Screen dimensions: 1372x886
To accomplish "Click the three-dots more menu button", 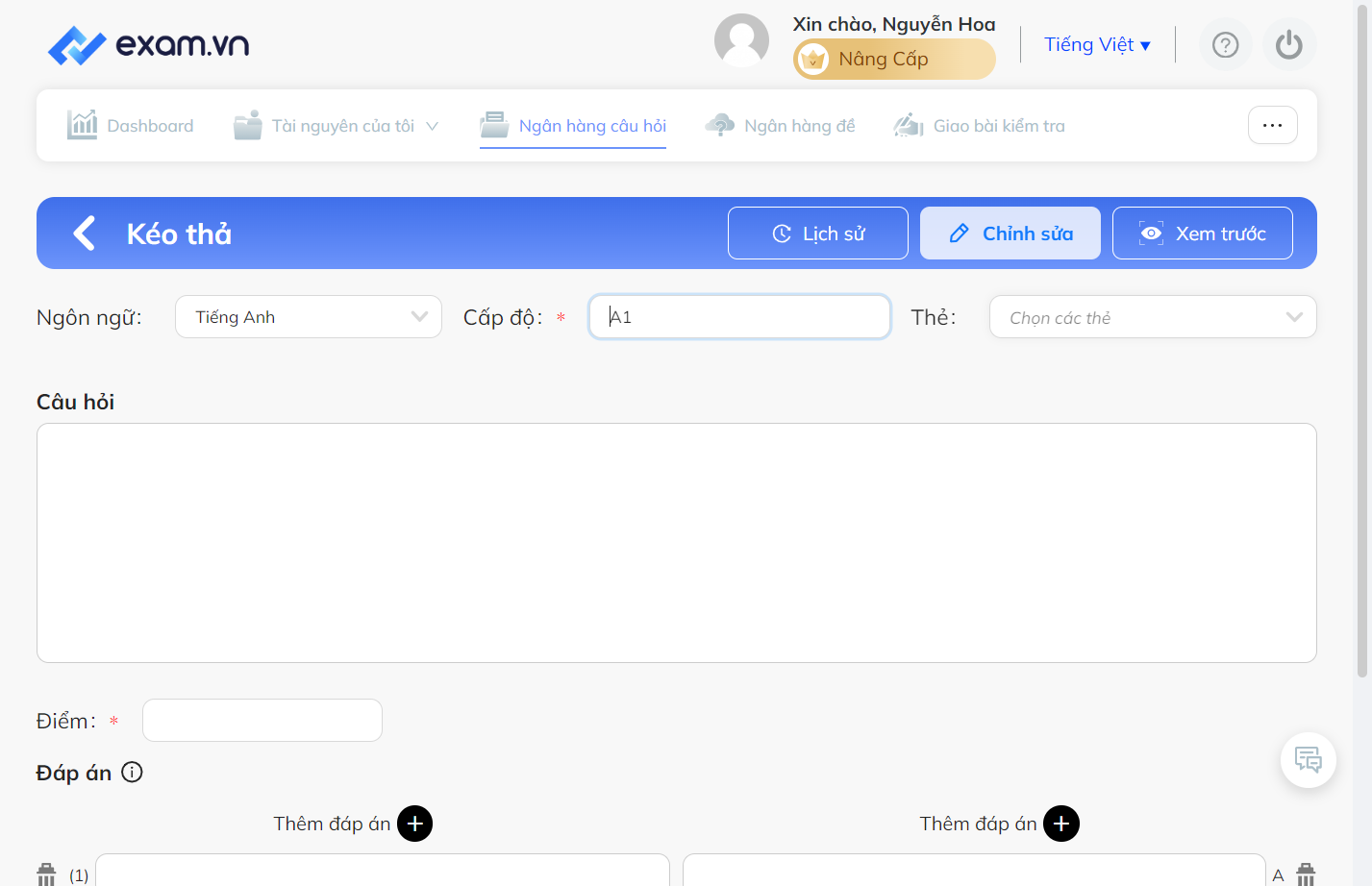I will coord(1272,125).
